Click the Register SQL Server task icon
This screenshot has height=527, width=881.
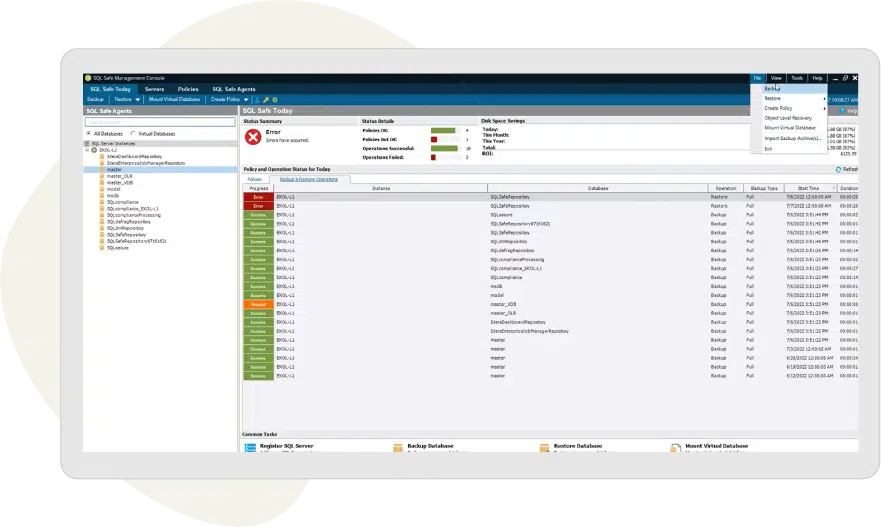click(250, 448)
